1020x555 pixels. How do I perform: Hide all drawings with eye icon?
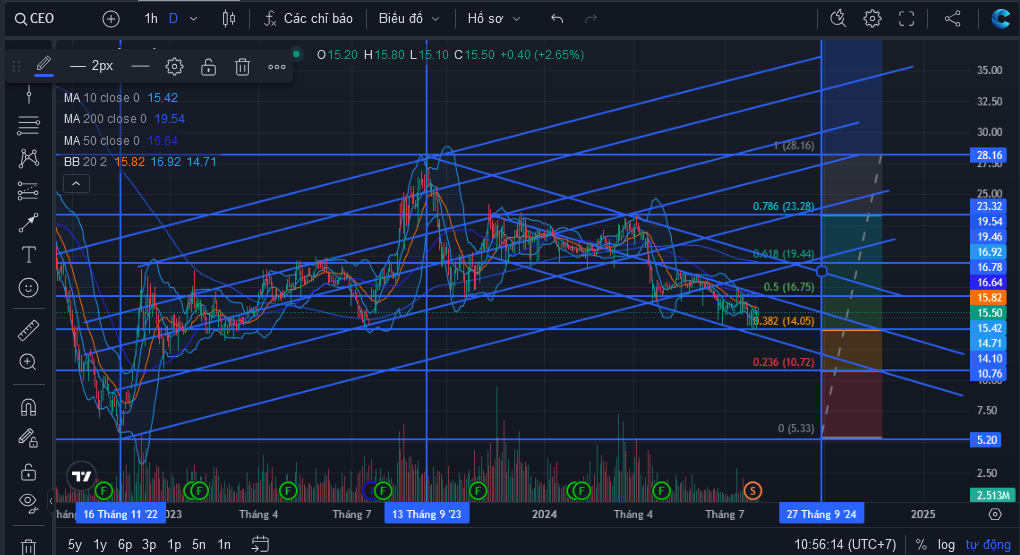tap(28, 502)
